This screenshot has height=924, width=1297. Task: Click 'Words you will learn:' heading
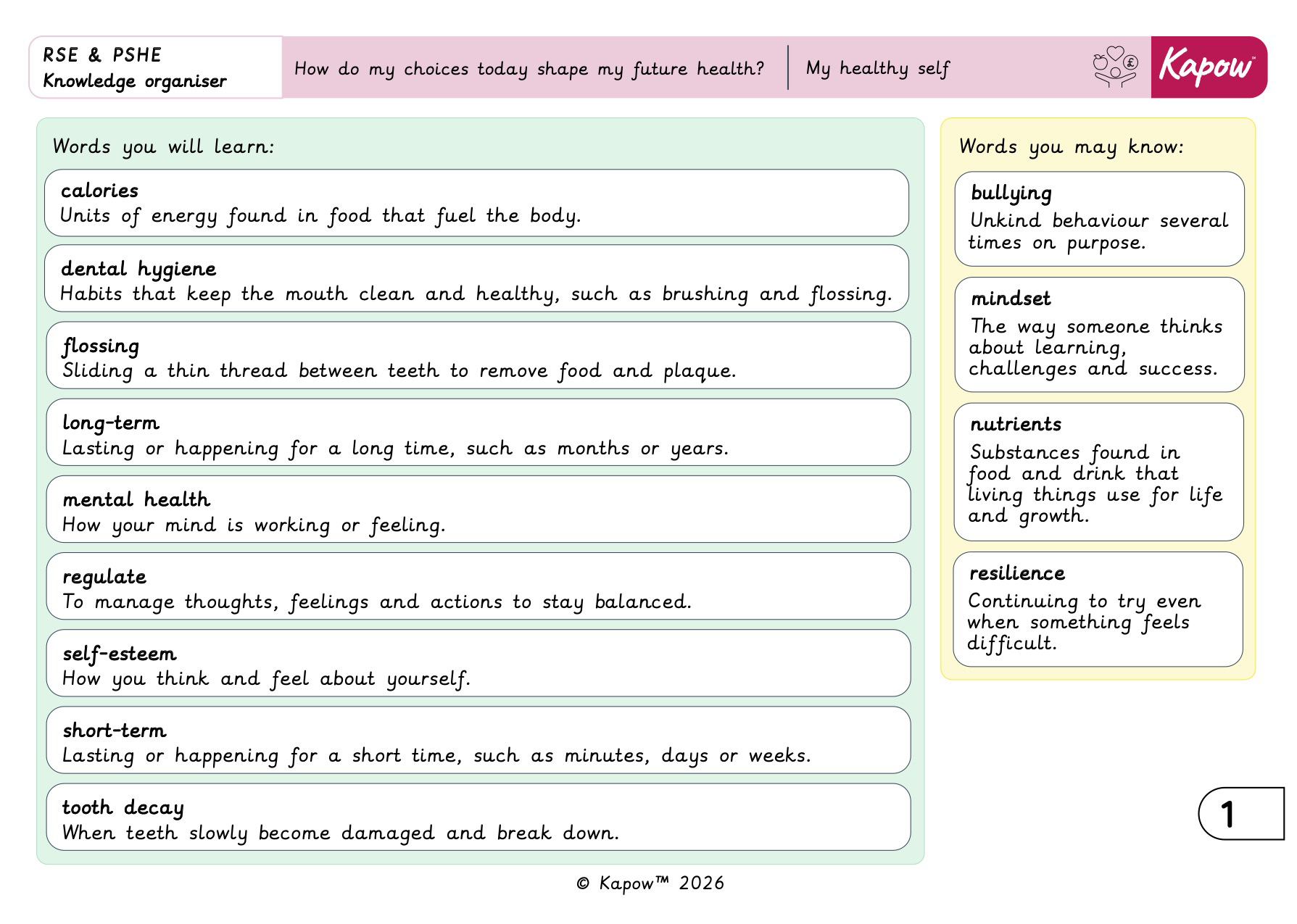point(164,147)
